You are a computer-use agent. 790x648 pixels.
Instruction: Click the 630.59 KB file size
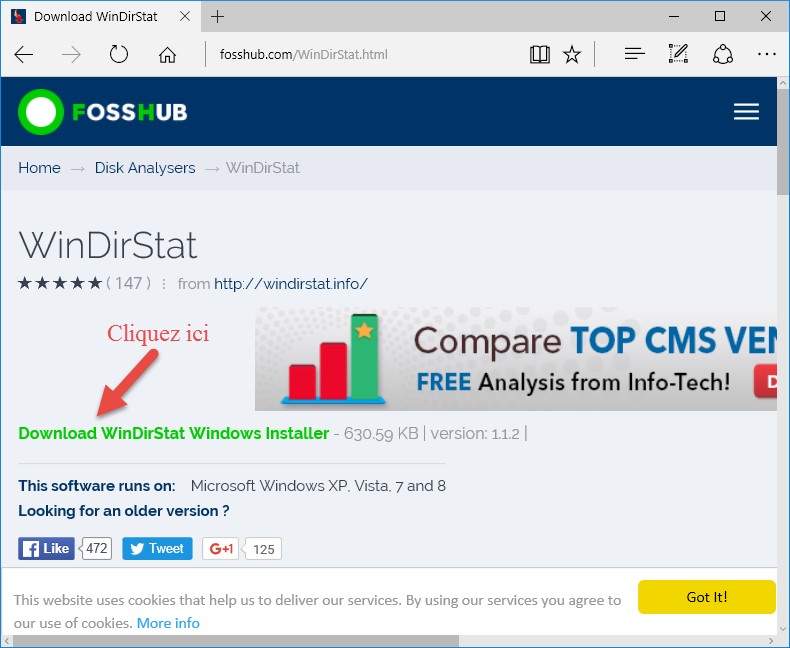point(381,433)
